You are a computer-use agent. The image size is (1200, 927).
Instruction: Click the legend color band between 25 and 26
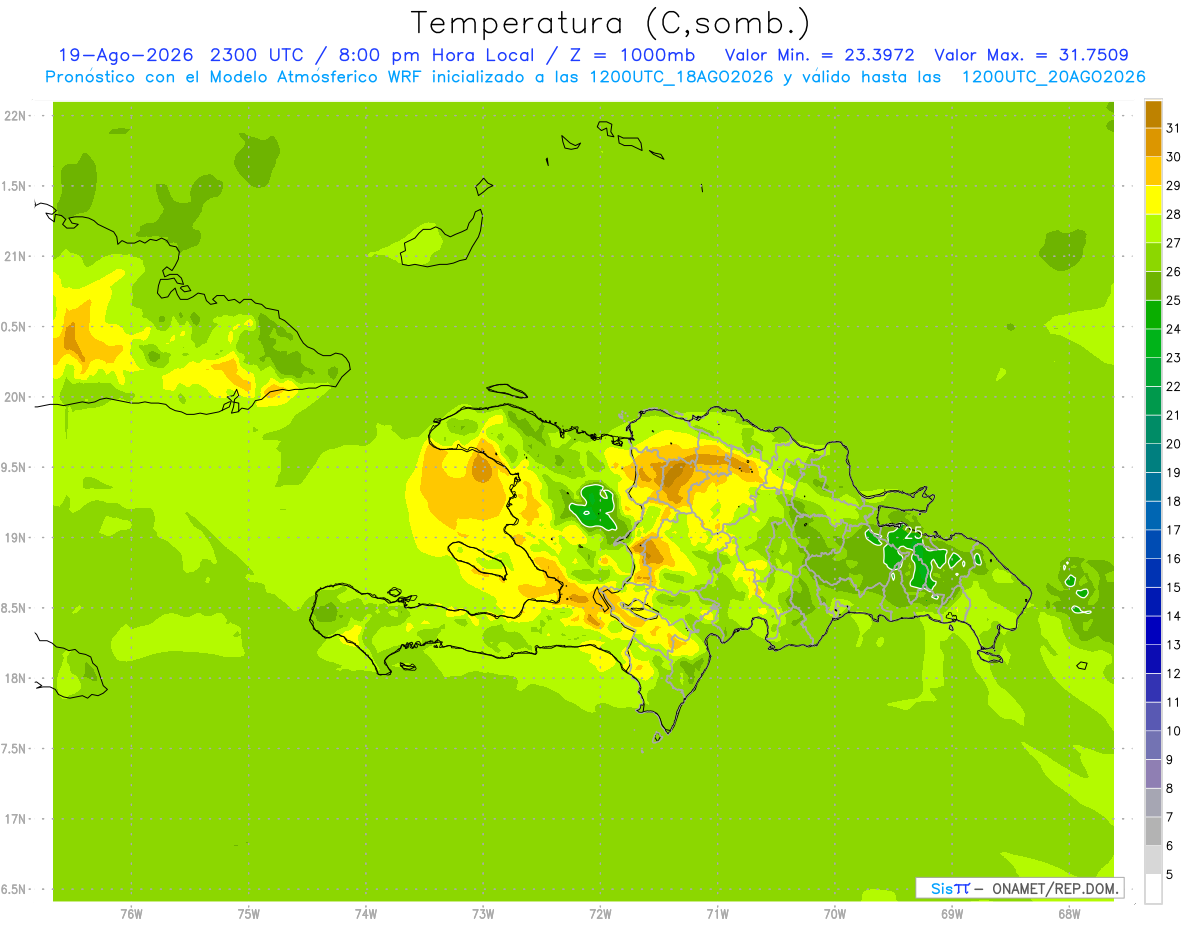[x=1153, y=285]
